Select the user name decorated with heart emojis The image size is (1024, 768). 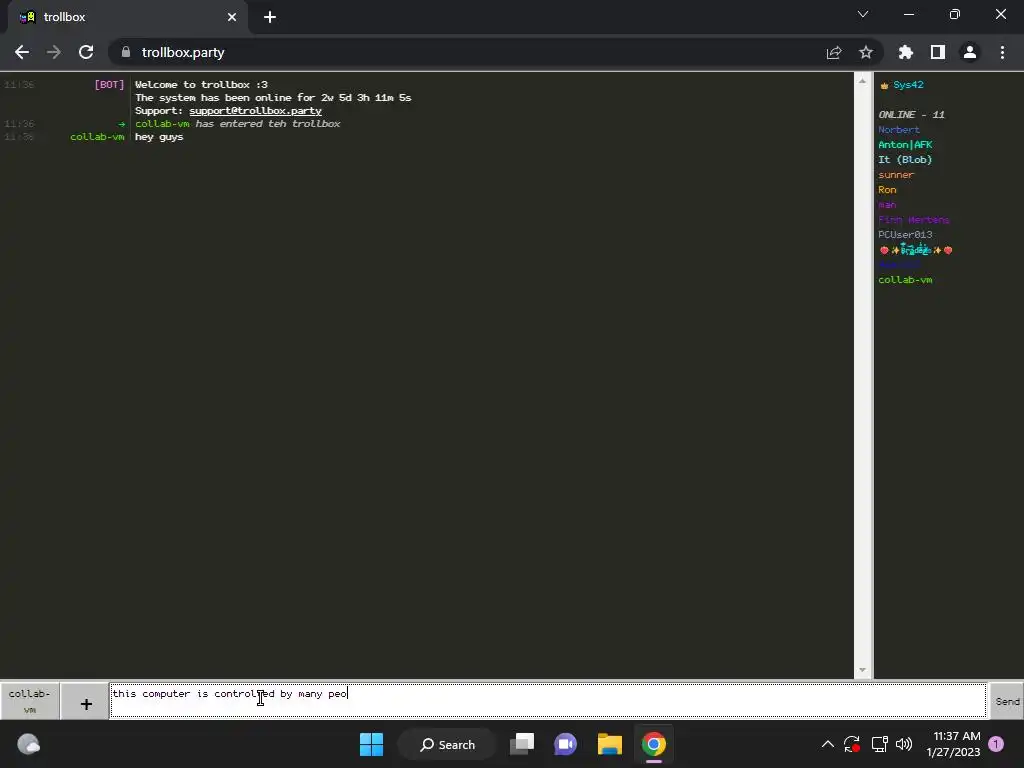pyautogui.click(x=916, y=249)
